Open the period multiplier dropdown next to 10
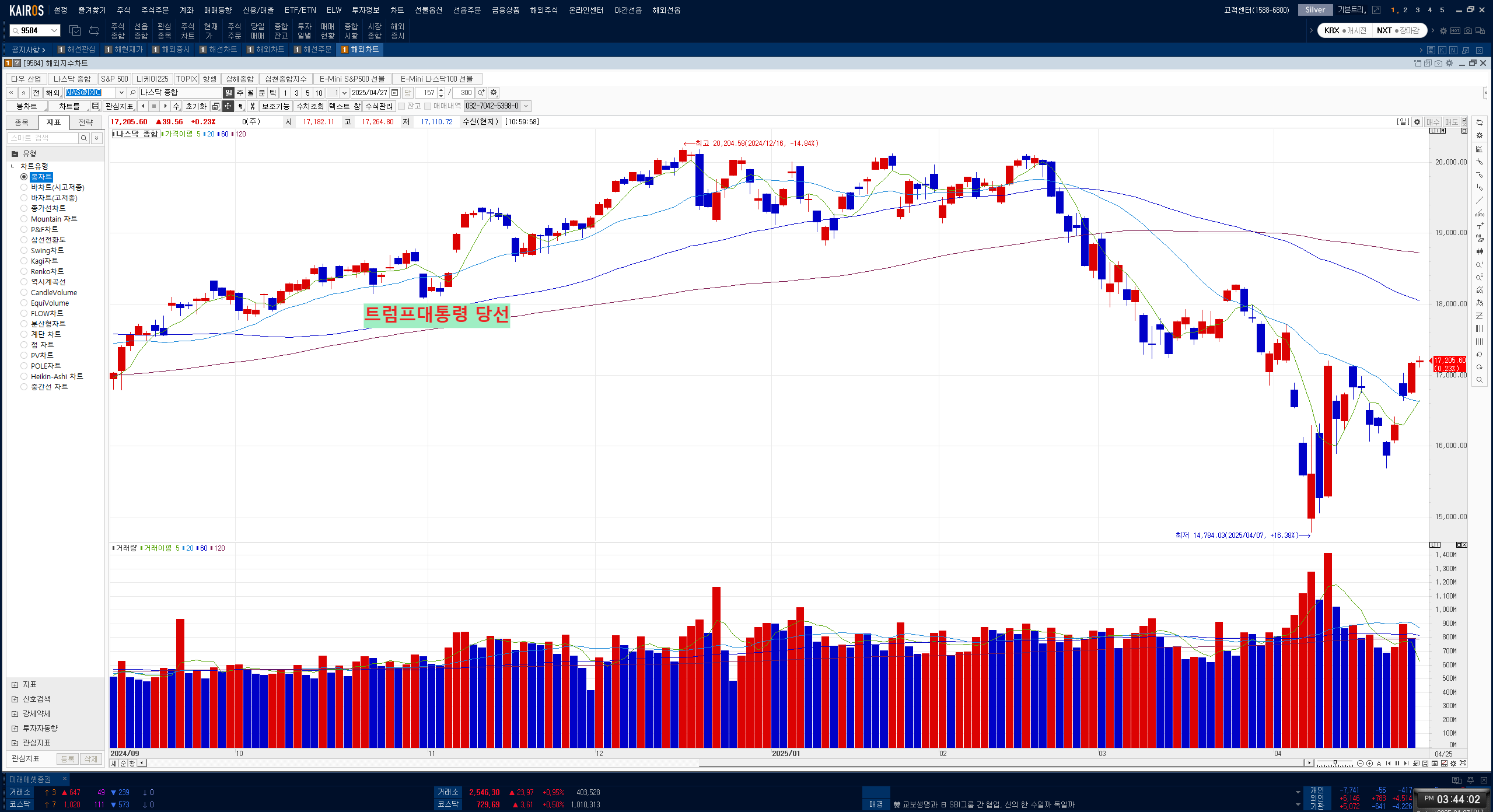 [x=344, y=93]
